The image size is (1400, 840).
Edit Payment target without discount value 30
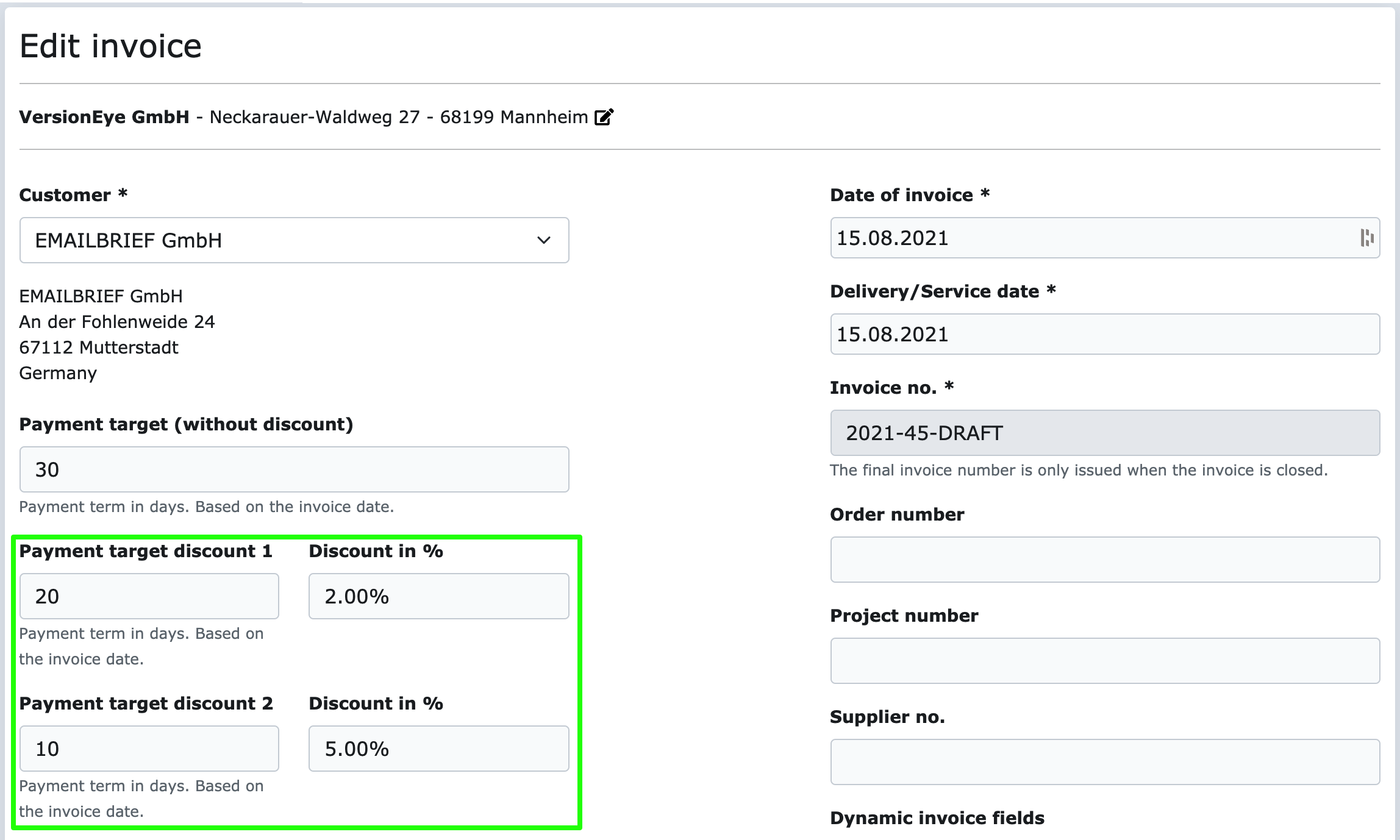294,469
